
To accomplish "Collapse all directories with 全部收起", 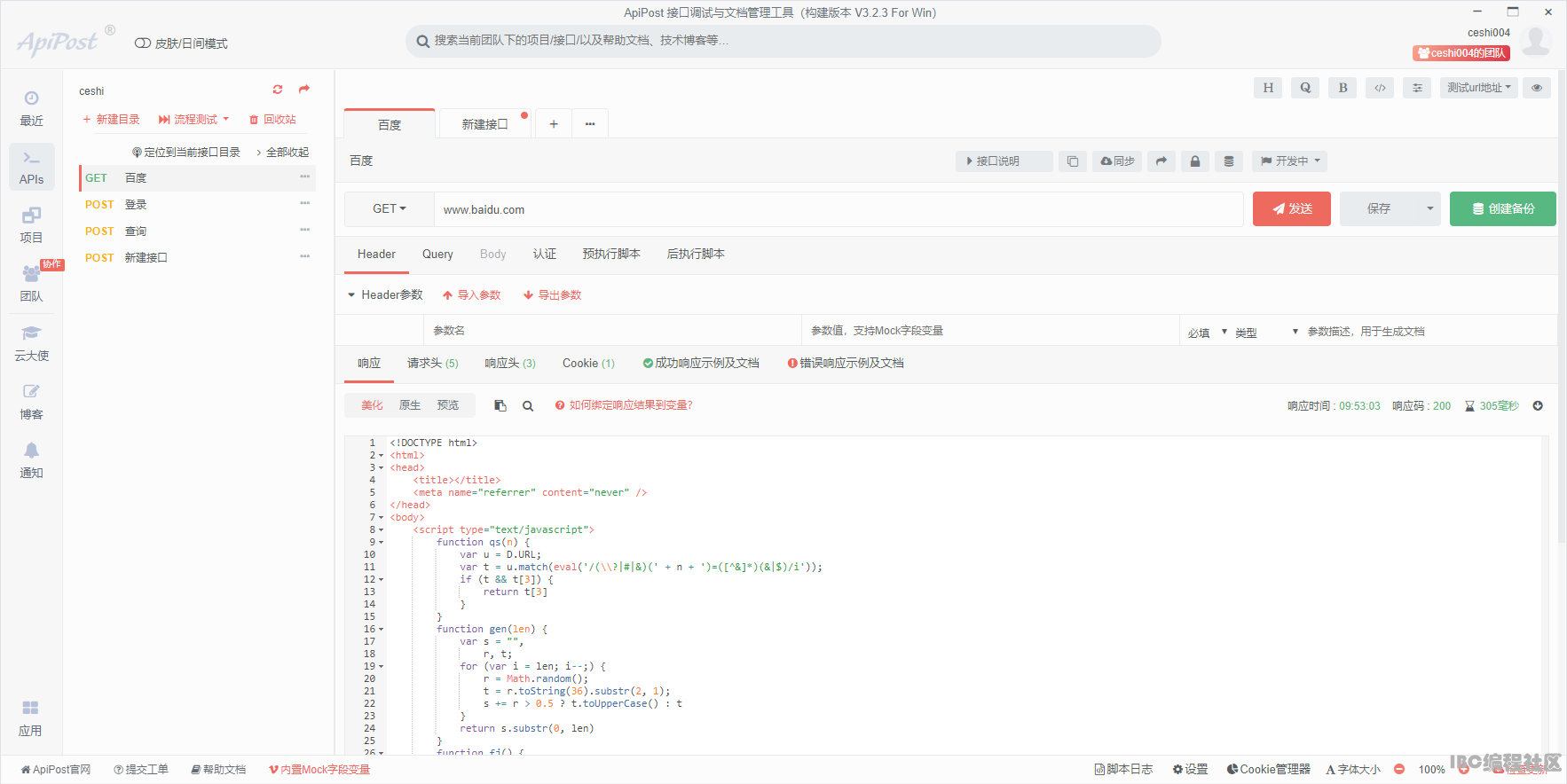I will [283, 153].
